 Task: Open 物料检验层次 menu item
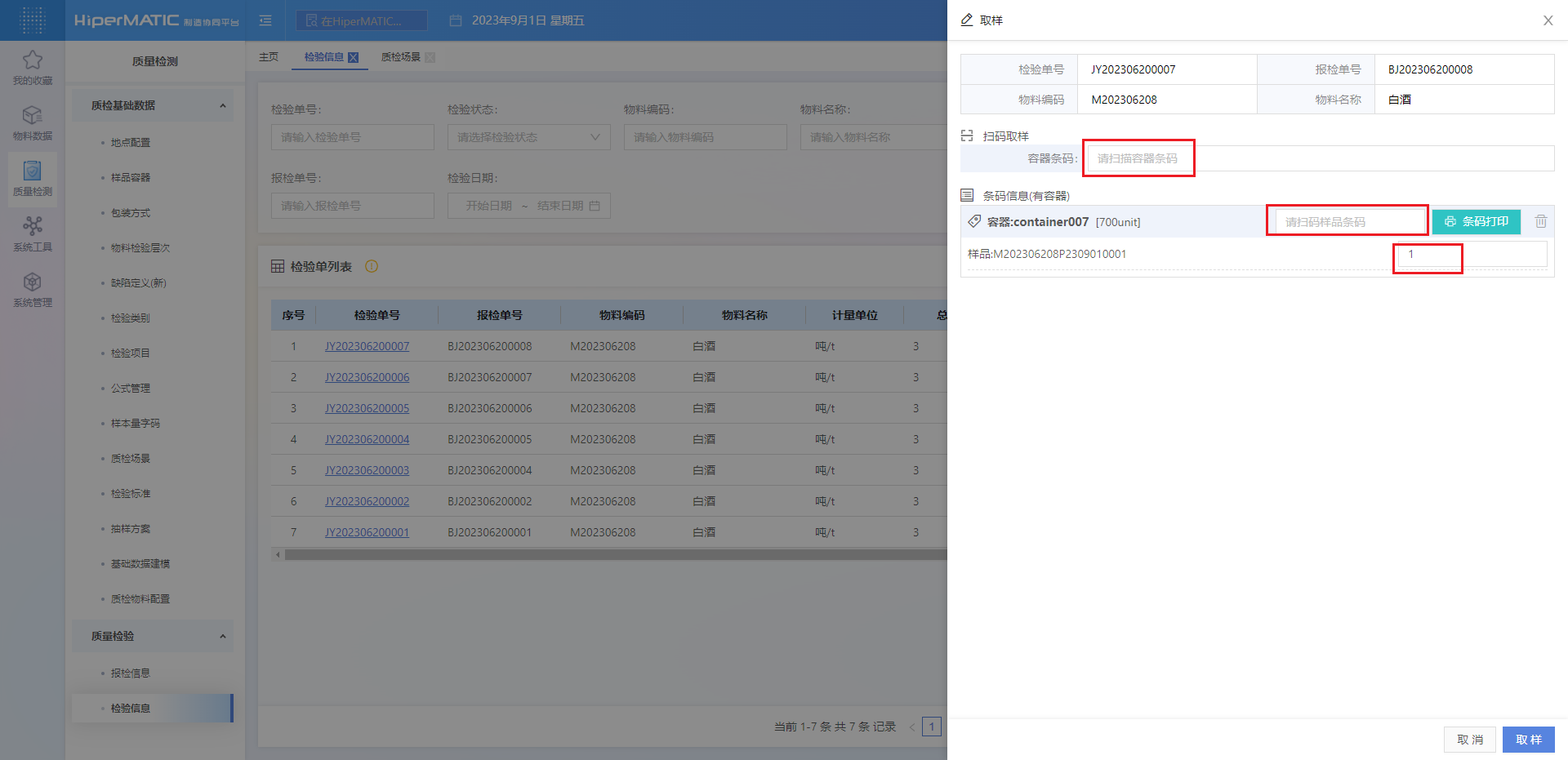click(x=140, y=247)
